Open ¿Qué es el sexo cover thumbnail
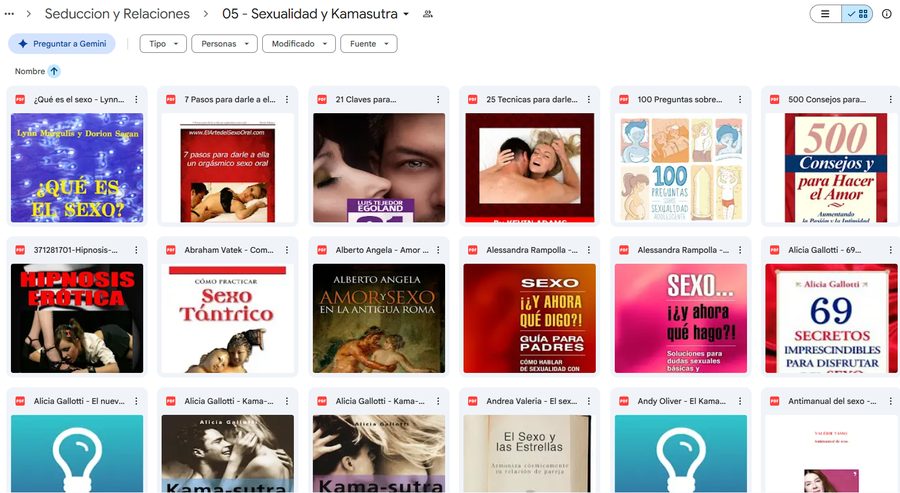This screenshot has width=900, height=493. 77,168
